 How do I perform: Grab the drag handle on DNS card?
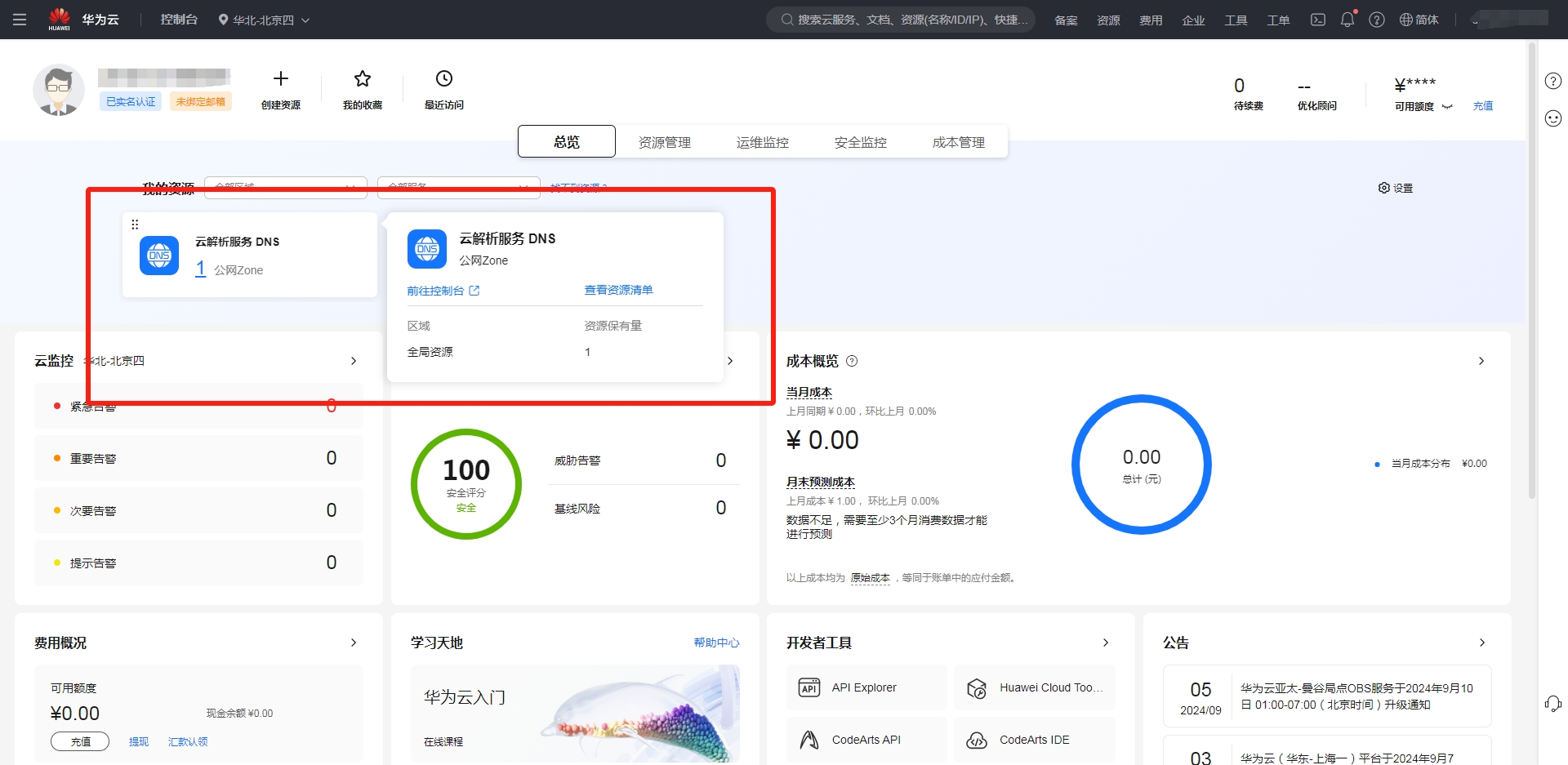(x=135, y=225)
